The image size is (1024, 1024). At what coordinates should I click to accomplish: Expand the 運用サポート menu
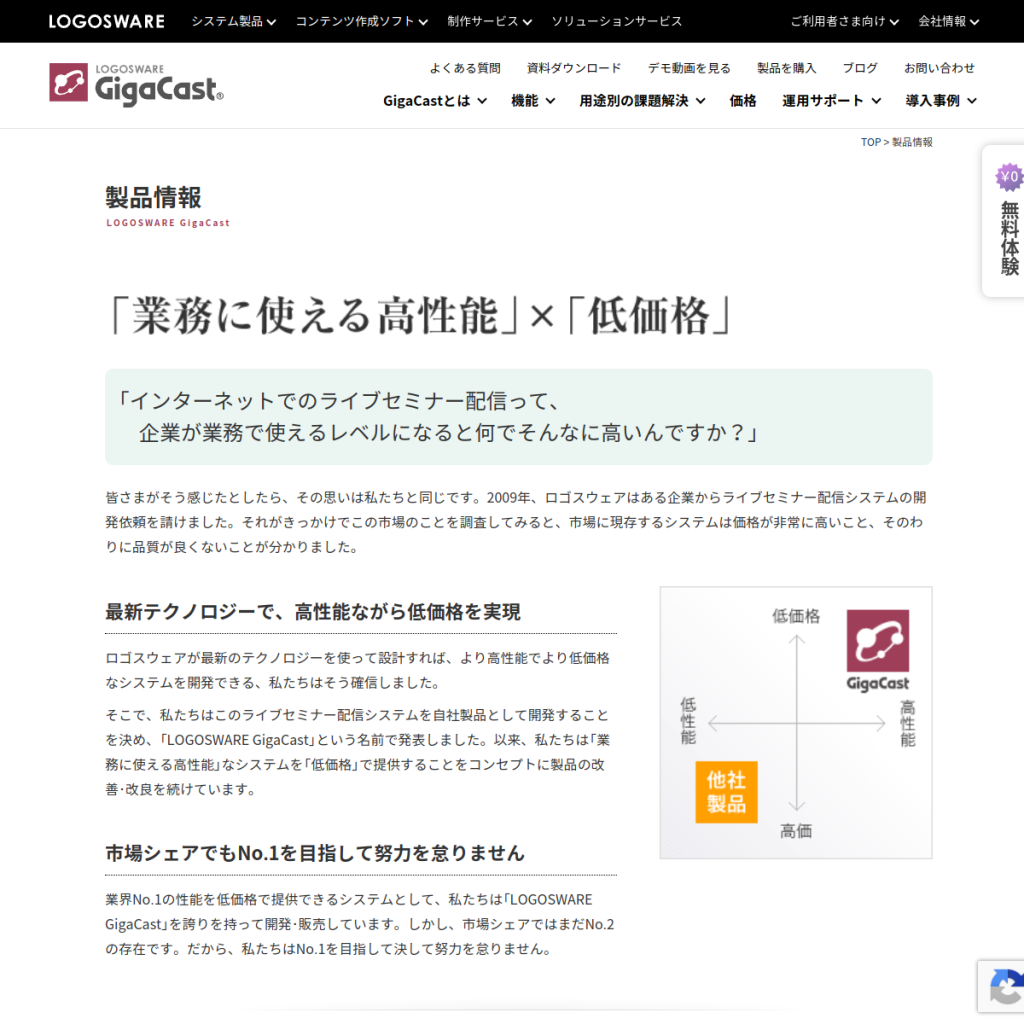[x=831, y=101]
